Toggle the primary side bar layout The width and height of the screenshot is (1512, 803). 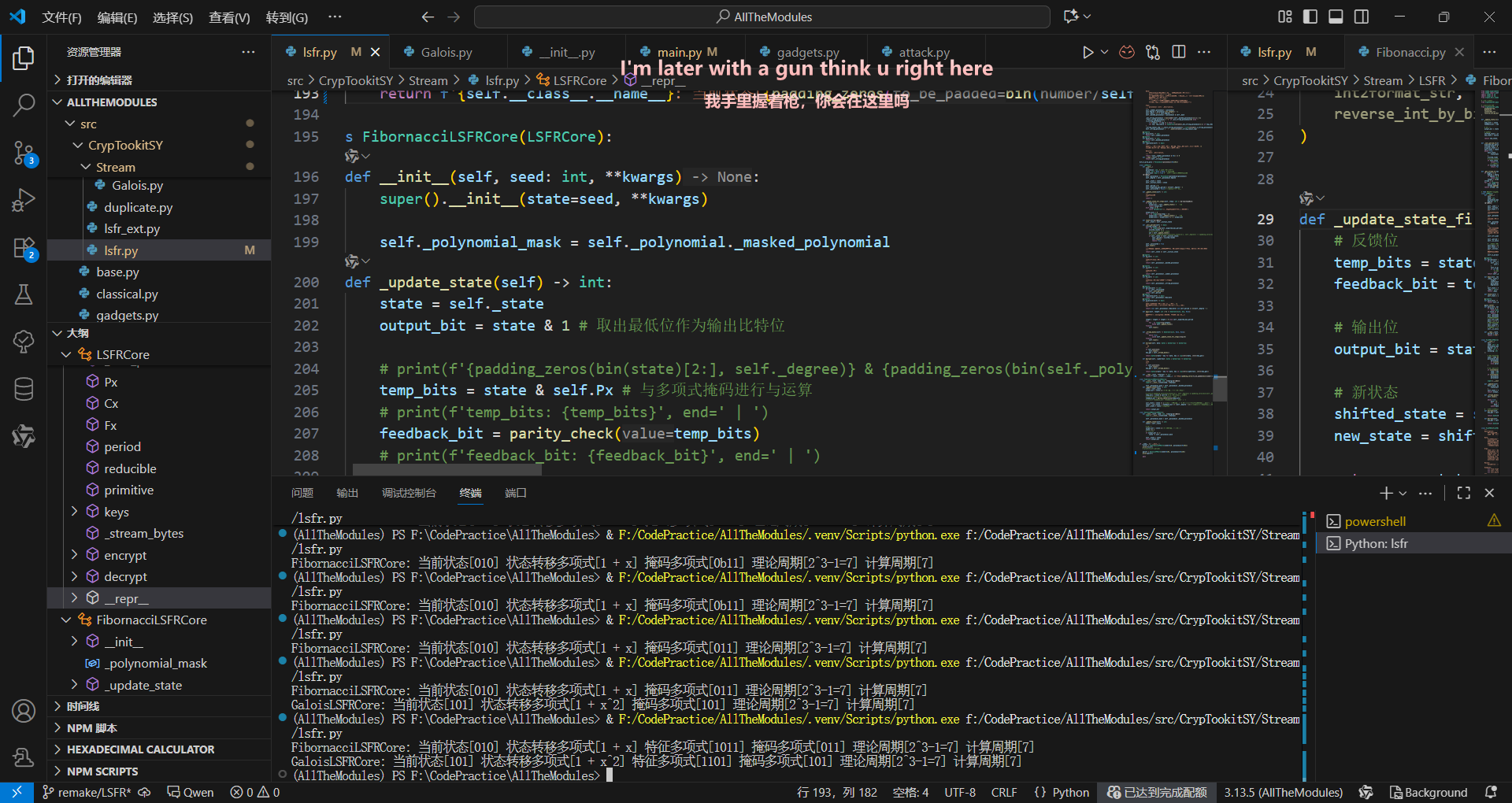(1310, 17)
